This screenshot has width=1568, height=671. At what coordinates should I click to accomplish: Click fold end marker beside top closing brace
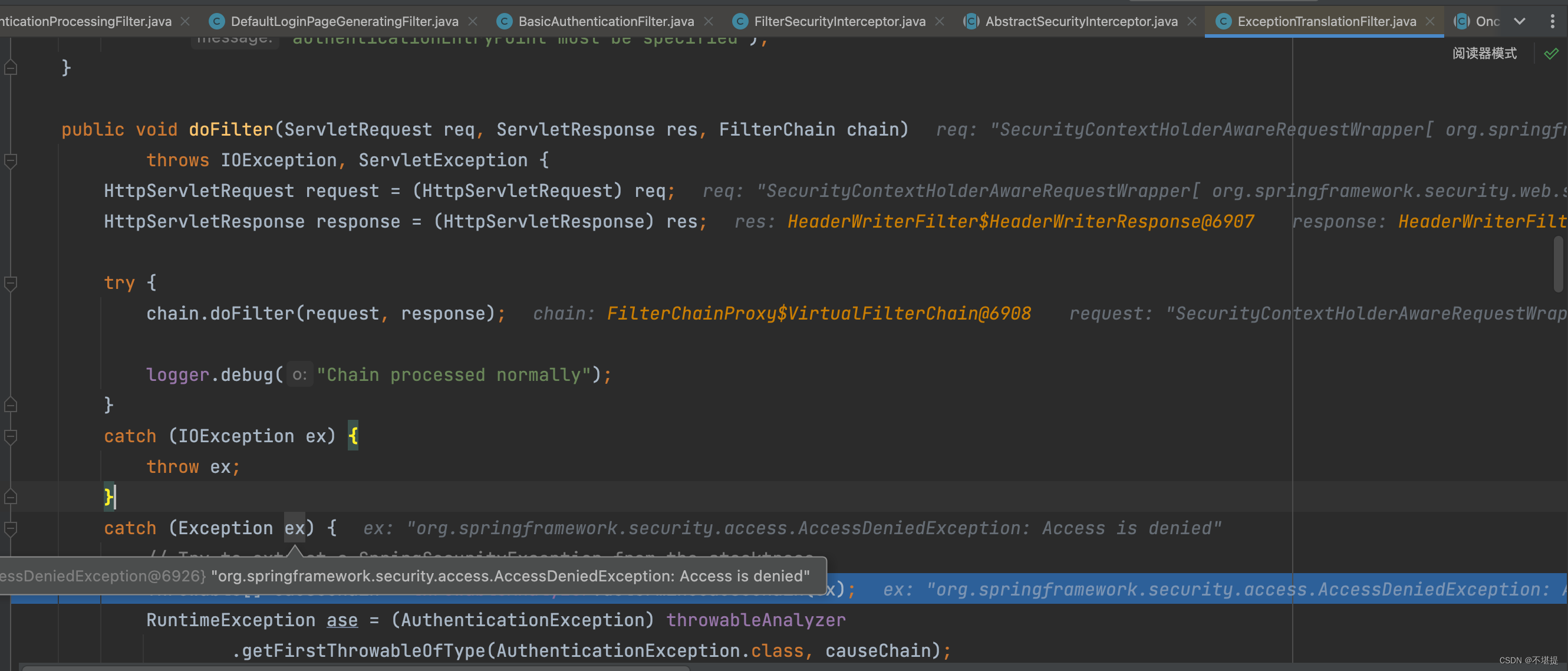[11, 68]
